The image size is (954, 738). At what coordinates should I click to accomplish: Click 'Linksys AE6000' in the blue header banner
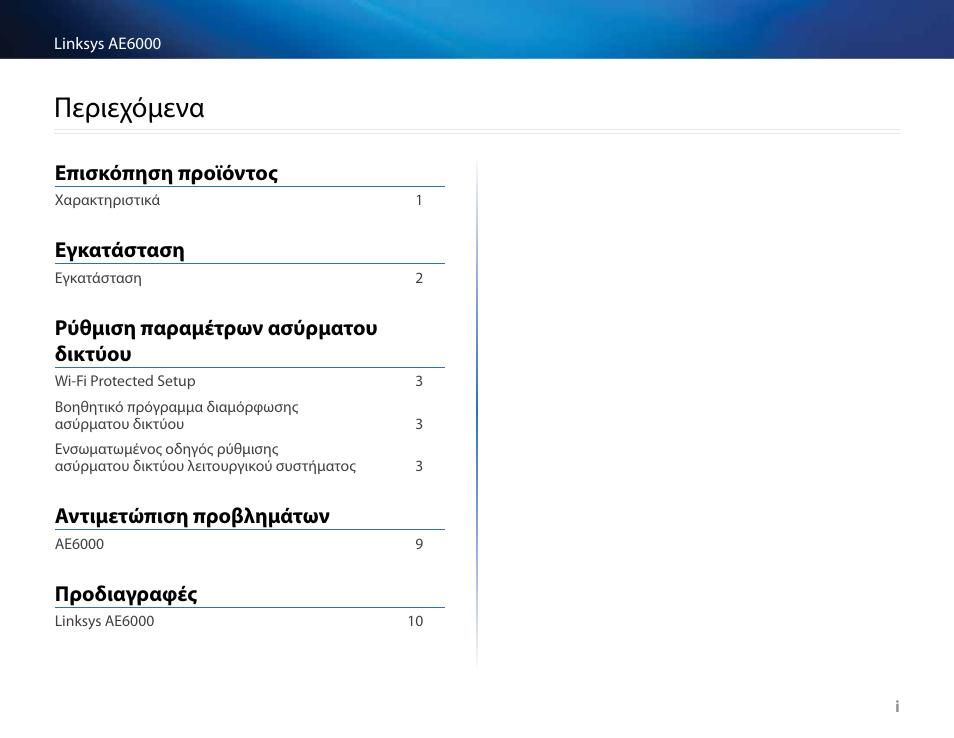(107, 44)
